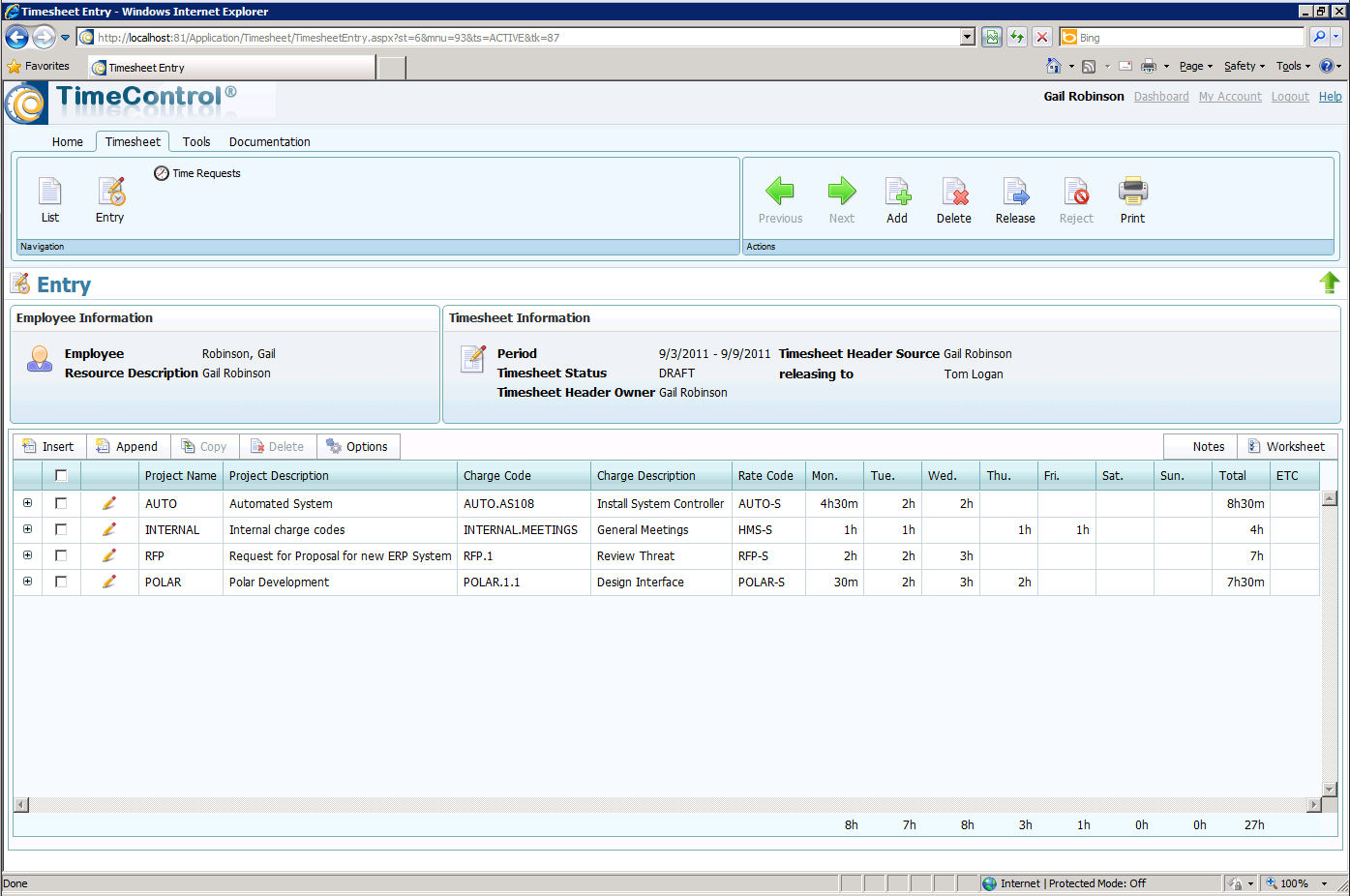The height and width of the screenshot is (896, 1350).
Task: Edit the POLAR row with pencil icon
Action: tap(108, 582)
